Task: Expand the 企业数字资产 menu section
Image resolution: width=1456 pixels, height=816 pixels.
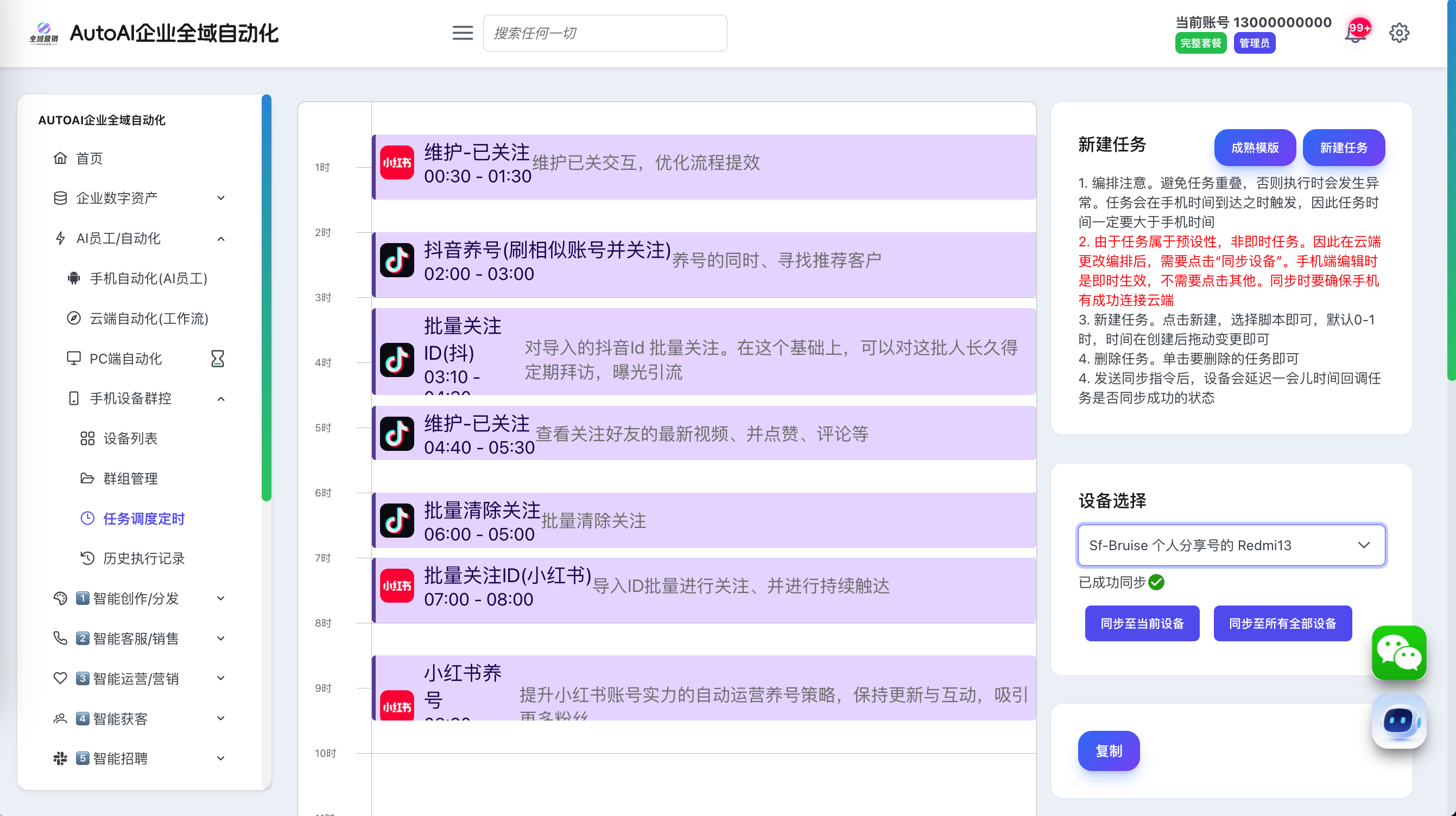Action: point(221,198)
